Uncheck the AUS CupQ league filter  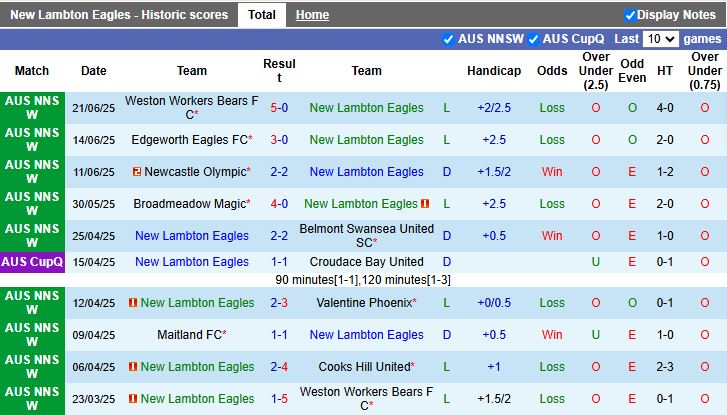pos(533,39)
